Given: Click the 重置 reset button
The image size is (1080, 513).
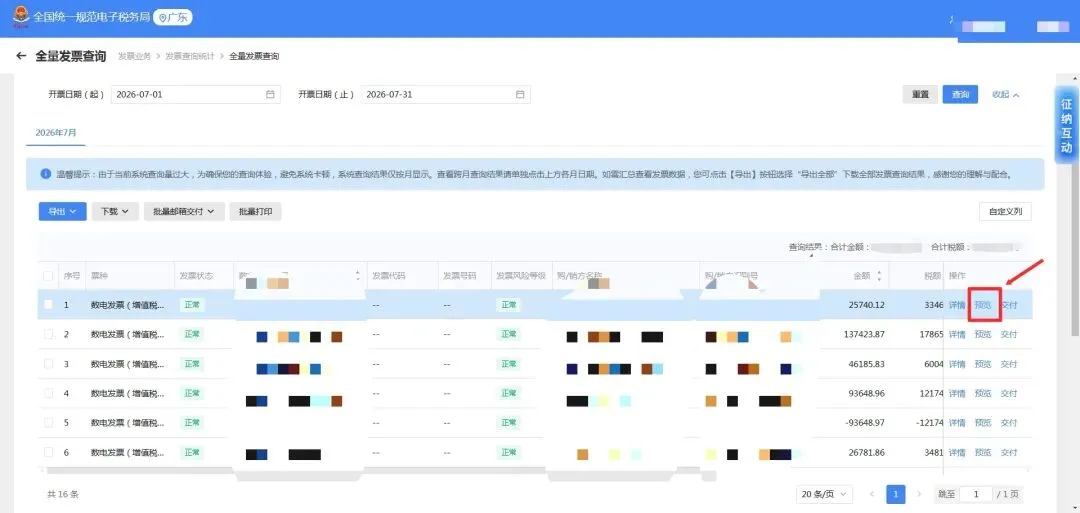Looking at the screenshot, I should click(920, 94).
